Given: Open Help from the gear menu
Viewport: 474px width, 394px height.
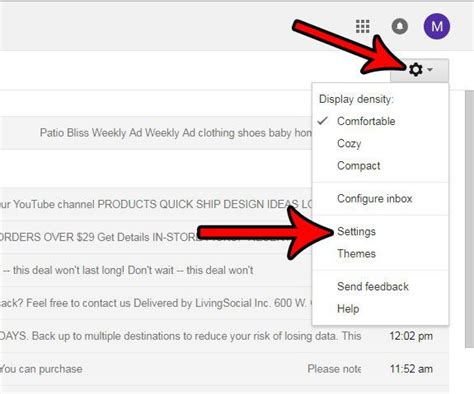Looking at the screenshot, I should click(380, 309).
